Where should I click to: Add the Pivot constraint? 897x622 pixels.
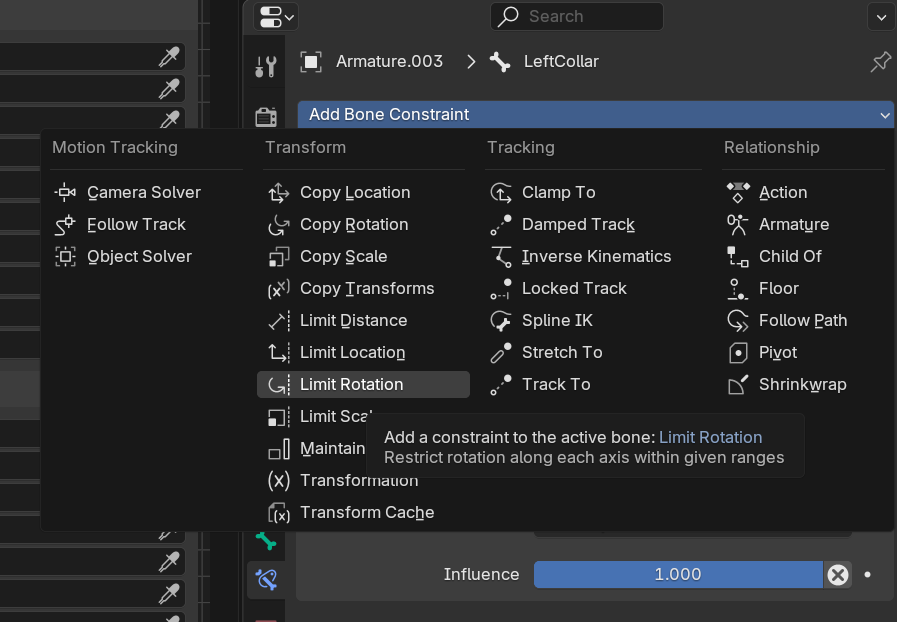point(803,352)
